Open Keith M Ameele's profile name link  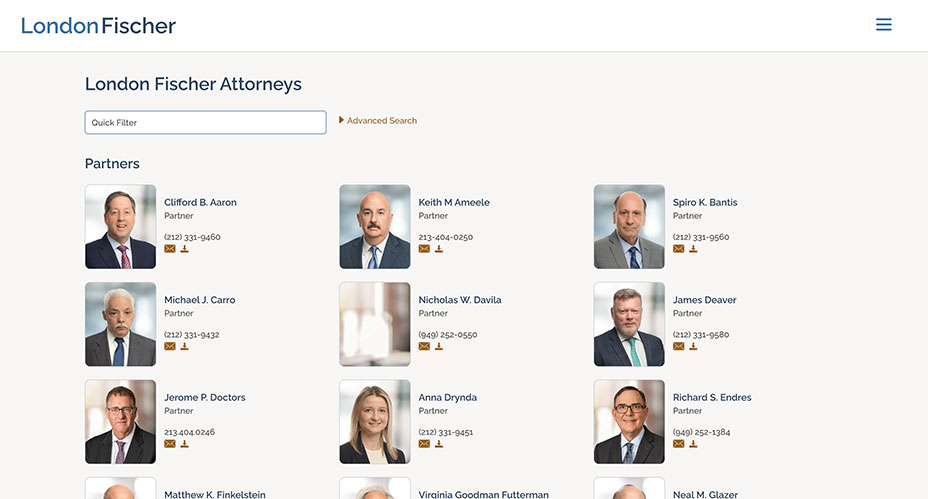click(x=454, y=202)
